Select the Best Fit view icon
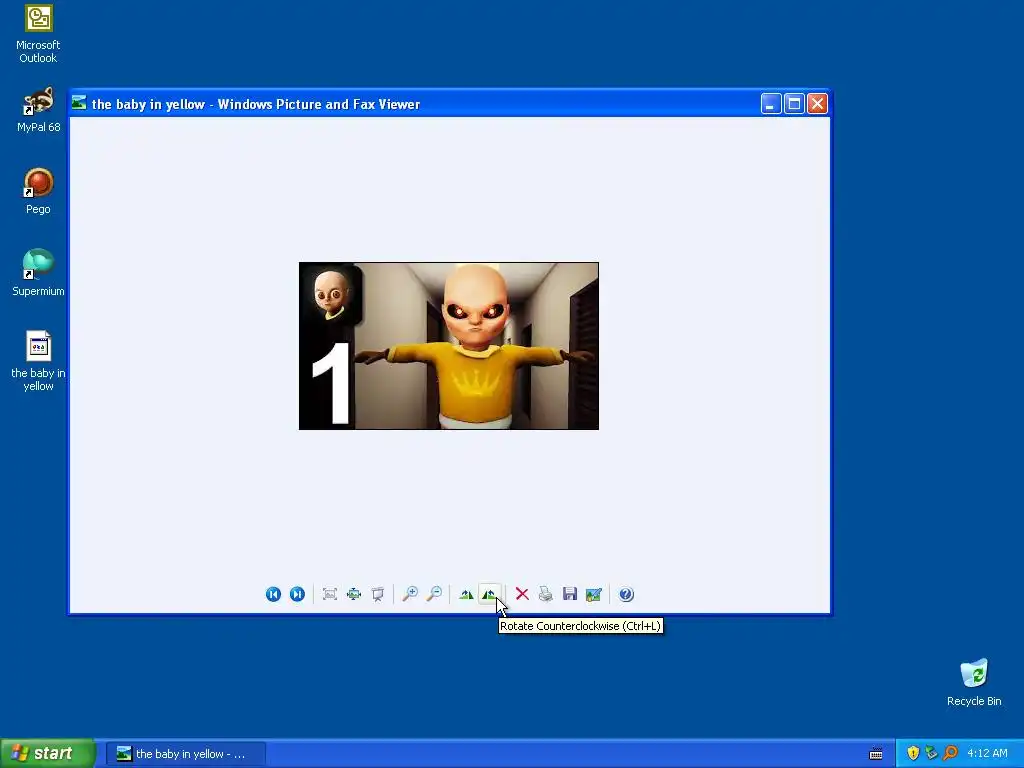This screenshot has height=768, width=1024. point(330,594)
